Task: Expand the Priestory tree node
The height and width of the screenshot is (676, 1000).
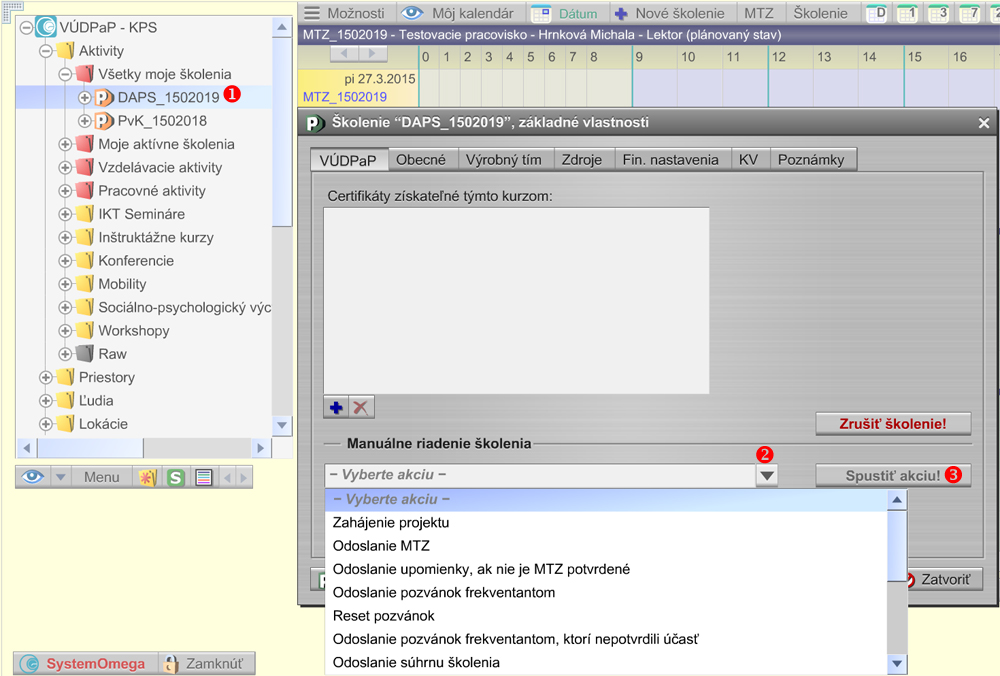Action: pyautogui.click(x=46, y=377)
